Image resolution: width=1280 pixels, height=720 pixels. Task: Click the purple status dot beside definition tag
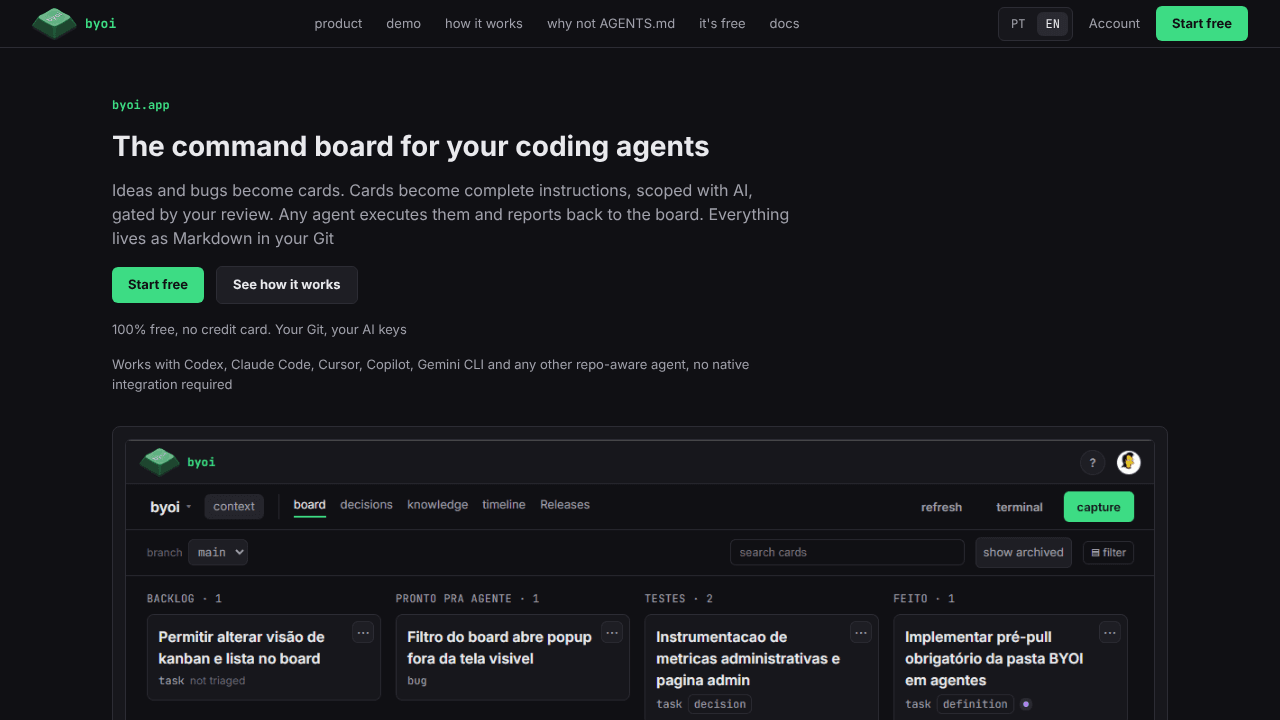(x=1025, y=704)
